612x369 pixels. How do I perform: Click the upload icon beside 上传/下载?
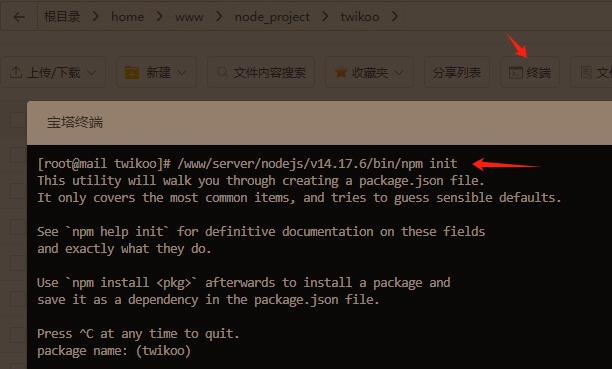16,72
